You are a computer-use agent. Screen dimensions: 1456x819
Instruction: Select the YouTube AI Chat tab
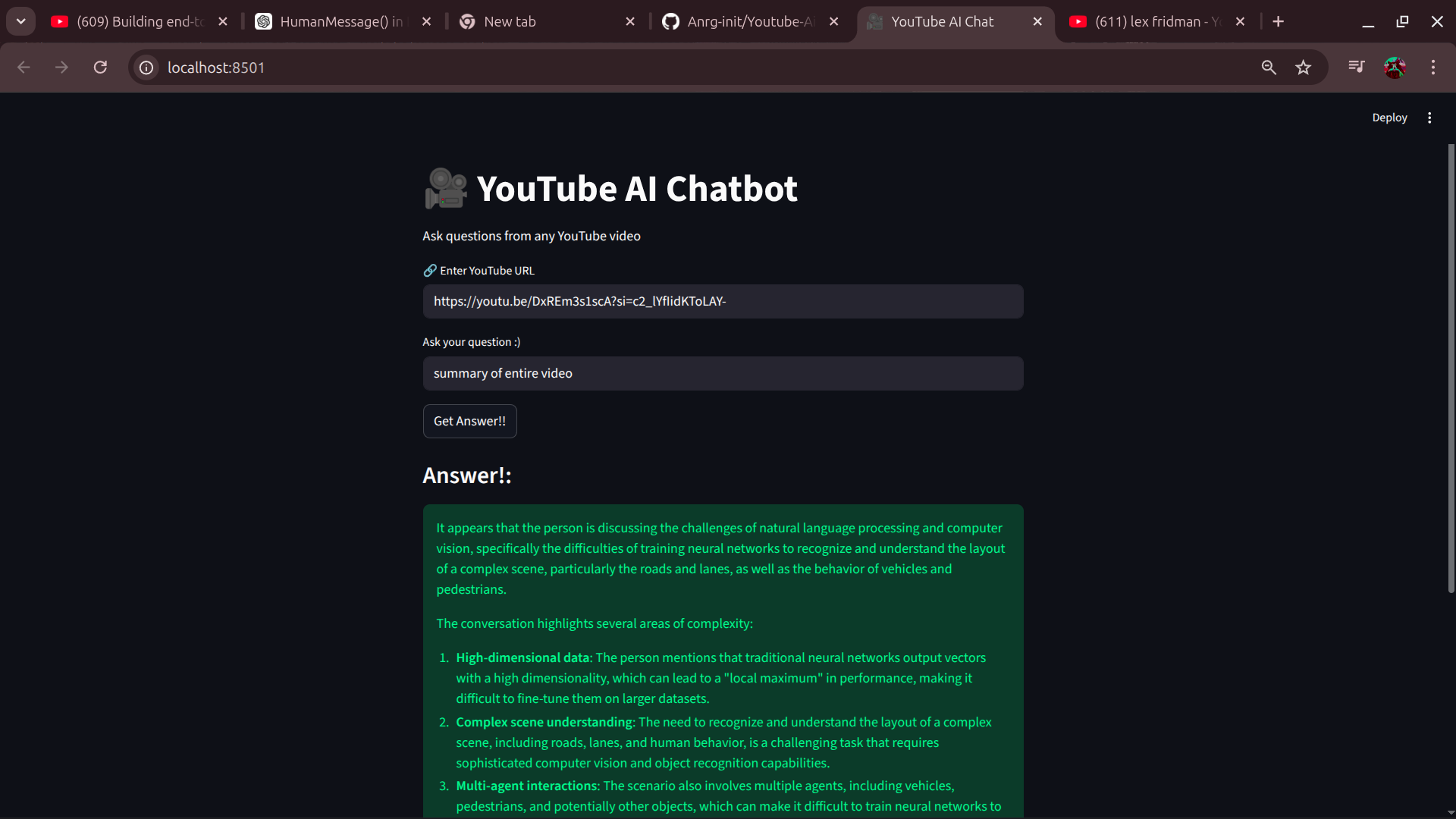point(955,21)
